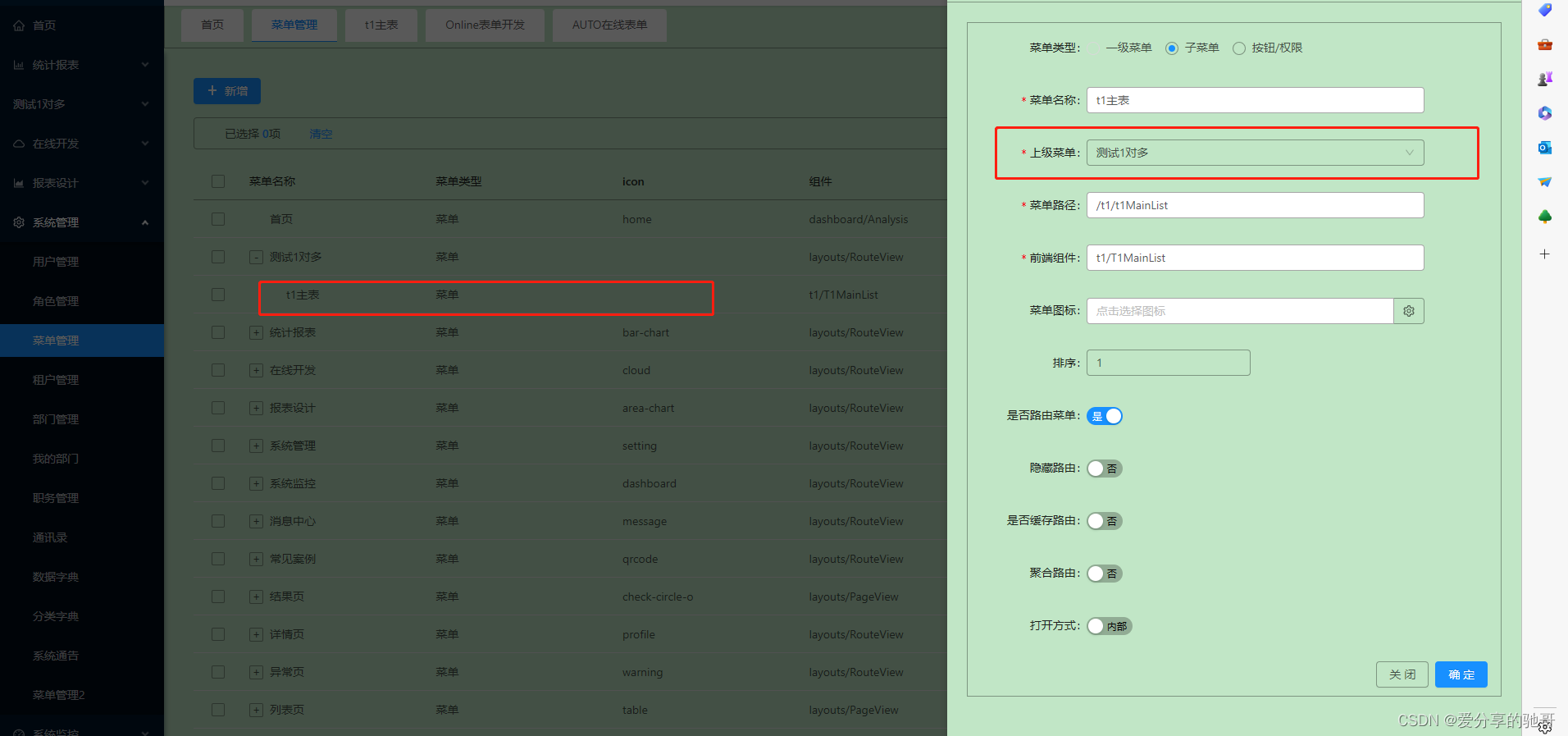
Task: Switch to the t1主表 tab
Action: (x=381, y=25)
